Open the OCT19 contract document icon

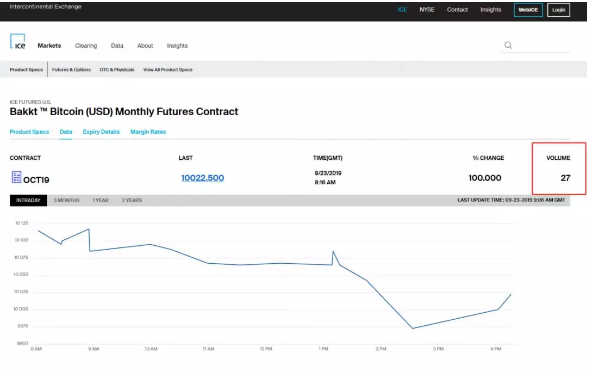tap(16, 177)
